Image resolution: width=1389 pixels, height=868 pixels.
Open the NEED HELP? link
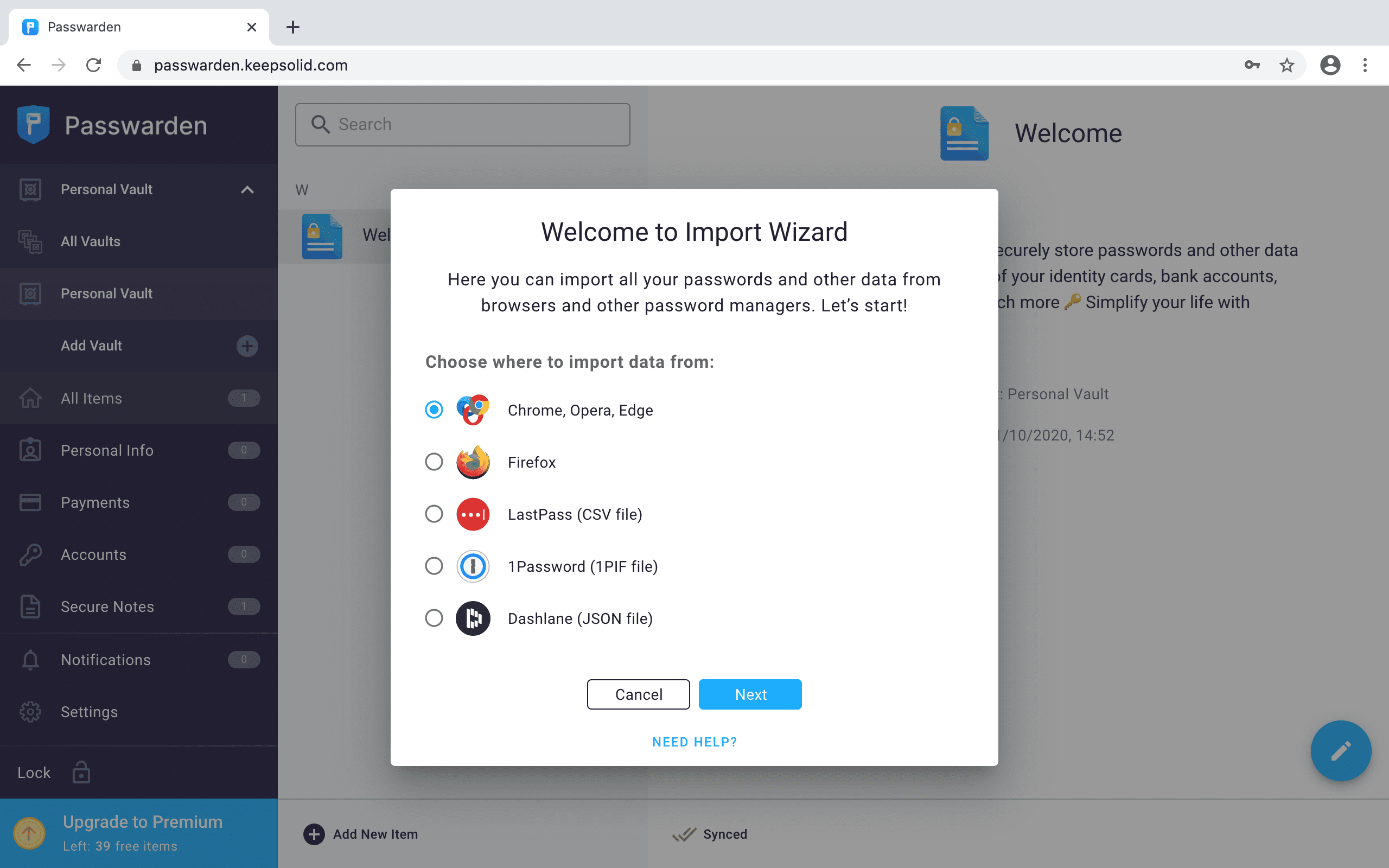click(694, 741)
